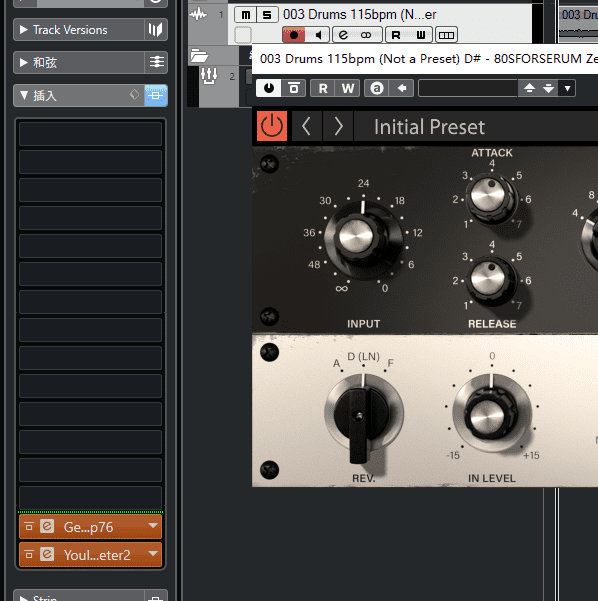
Task: Open Youl...eter2 insert dropdown arrow
Action: 153,553
